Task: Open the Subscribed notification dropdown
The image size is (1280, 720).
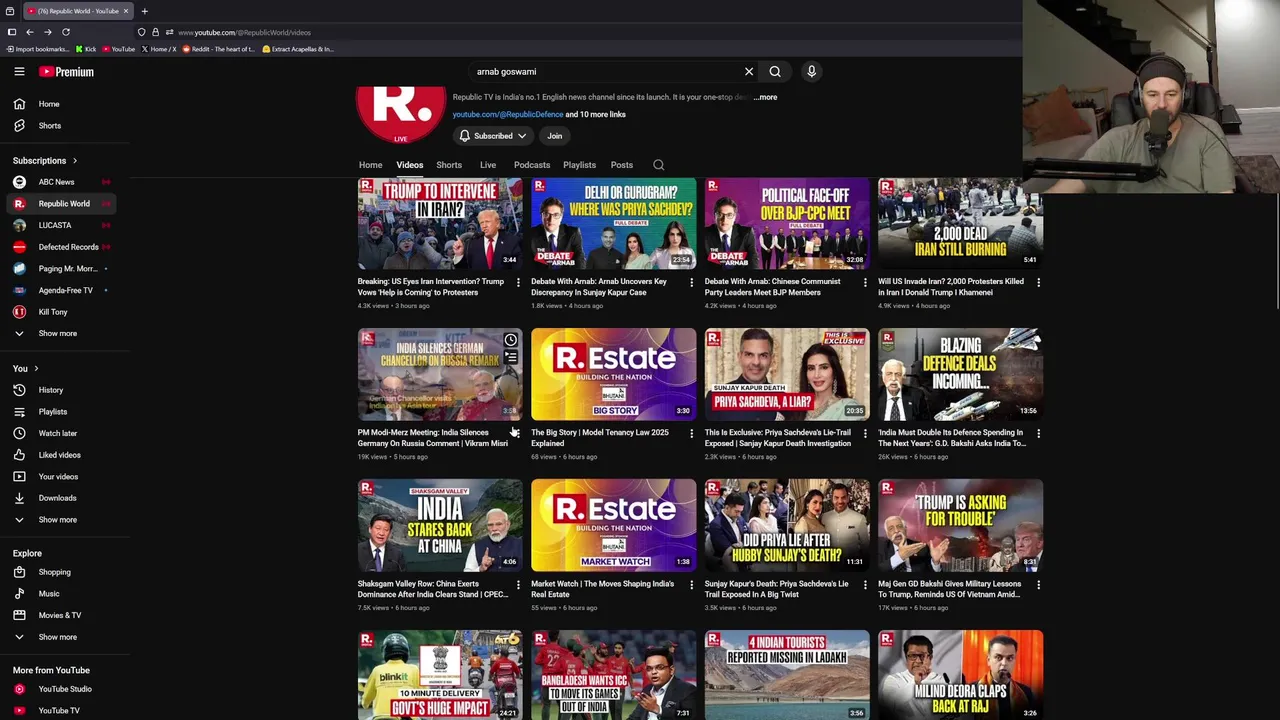Action: pyautogui.click(x=493, y=136)
